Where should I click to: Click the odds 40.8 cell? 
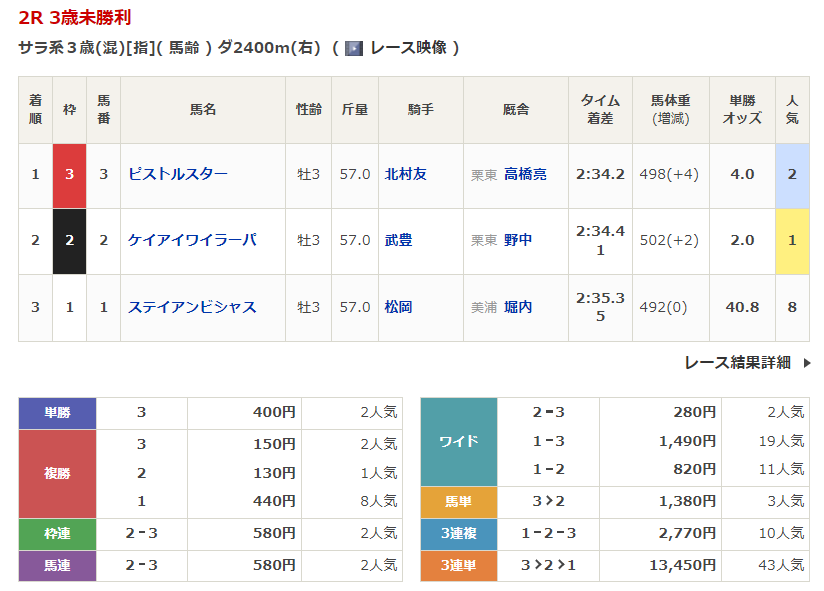(x=743, y=307)
